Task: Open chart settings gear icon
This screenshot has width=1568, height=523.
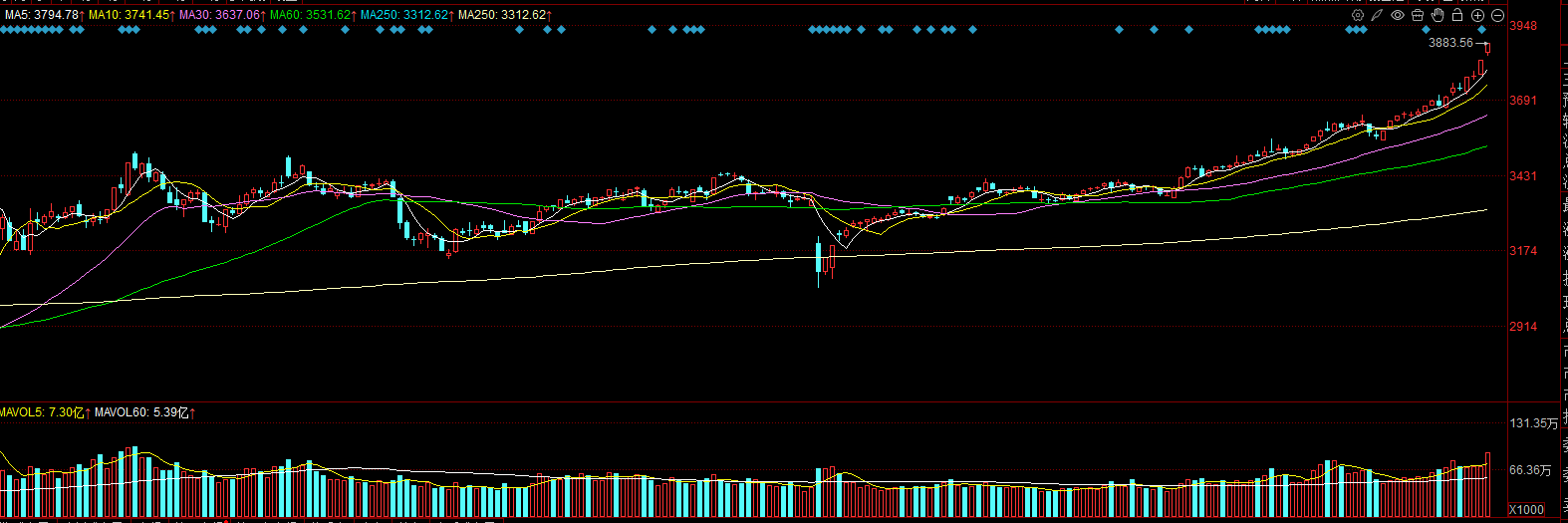Action: click(1358, 15)
